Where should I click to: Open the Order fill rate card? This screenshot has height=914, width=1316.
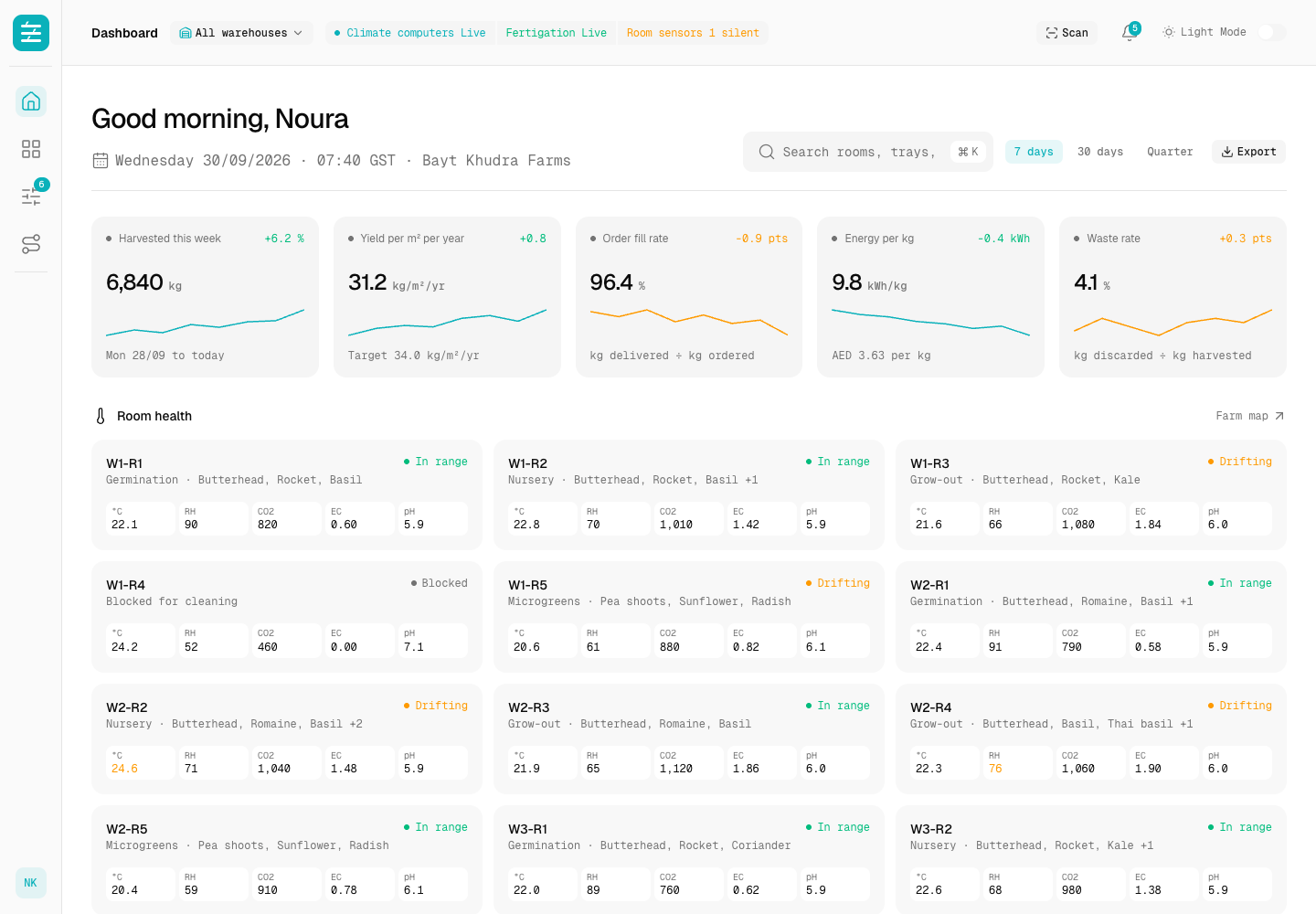point(689,297)
